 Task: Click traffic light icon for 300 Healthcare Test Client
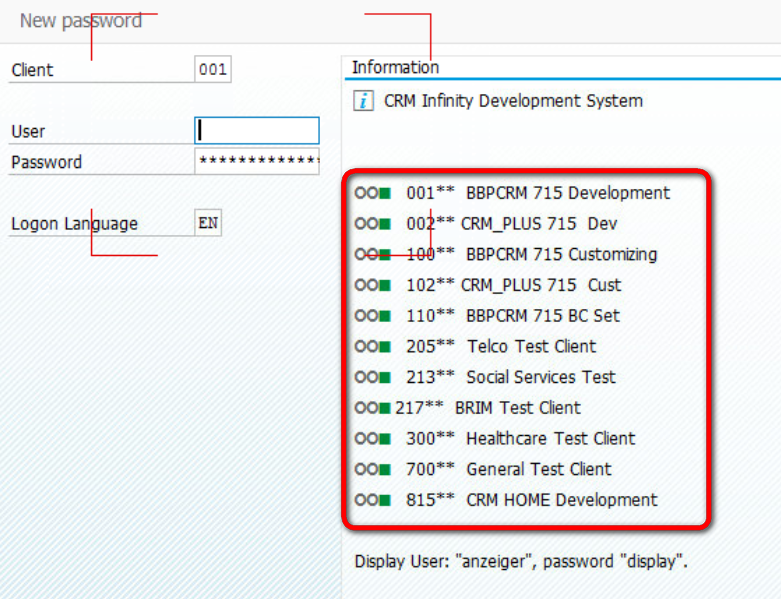373,439
